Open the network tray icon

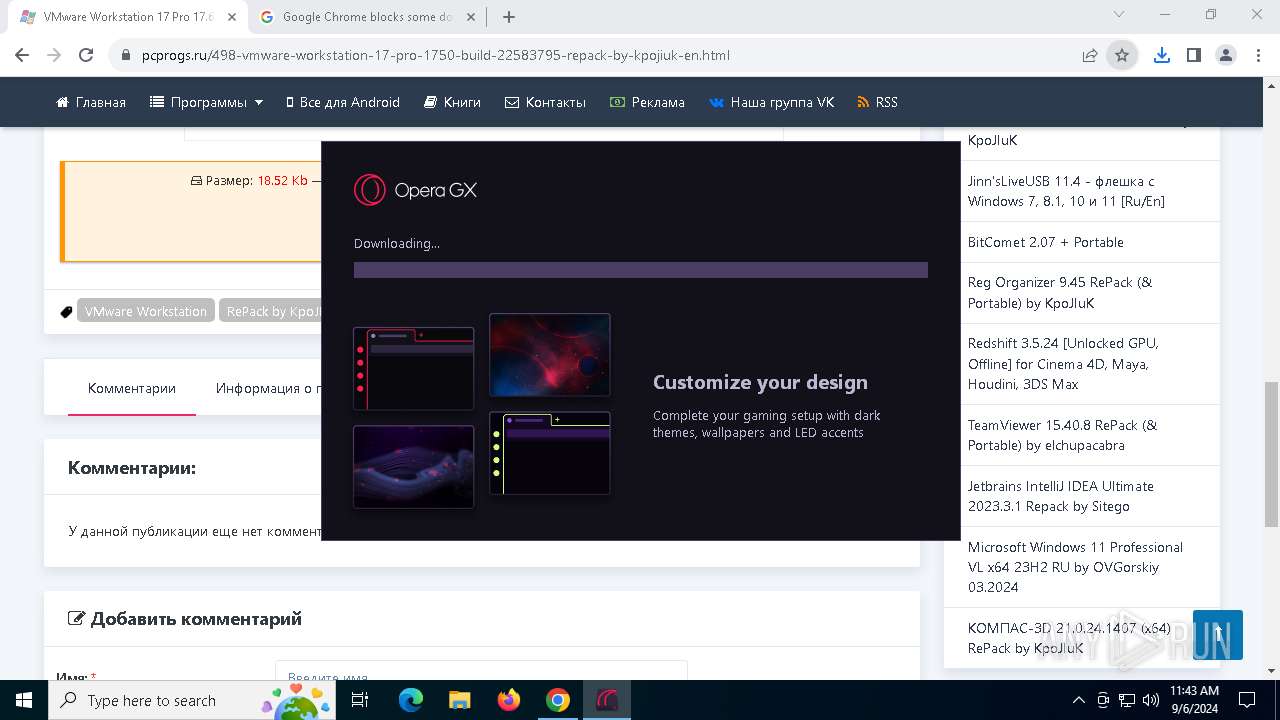tap(1127, 700)
